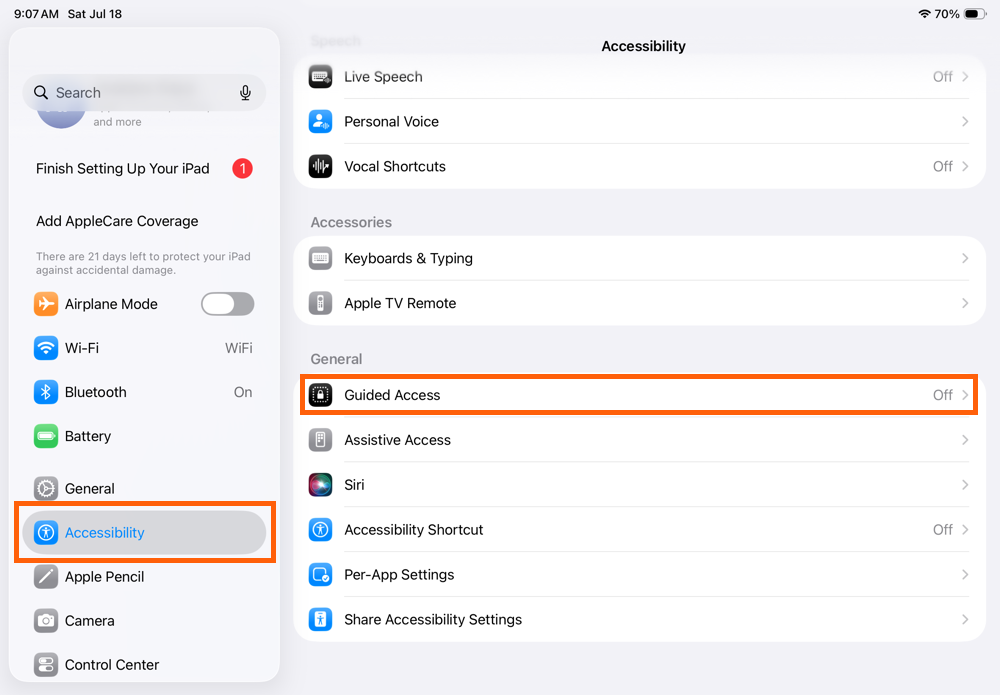
Task: Tap the Assistive Access icon
Action: point(320,440)
